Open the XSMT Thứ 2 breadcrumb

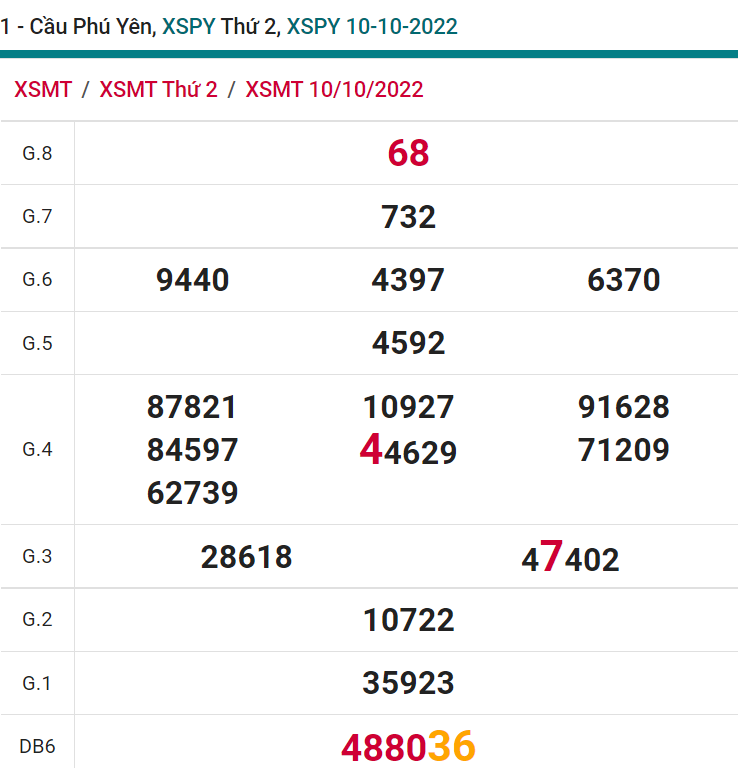[158, 89]
